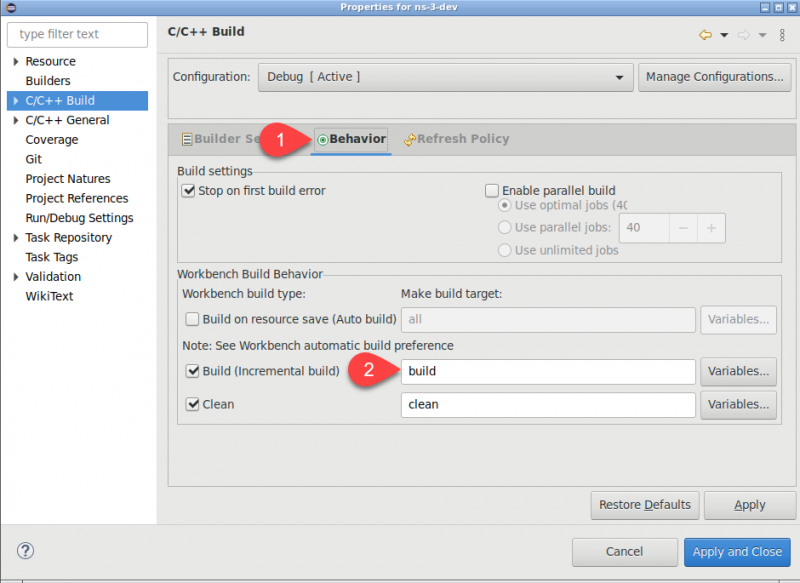The height and width of the screenshot is (583, 800).
Task: Select Git in the properties tree
Action: click(34, 159)
